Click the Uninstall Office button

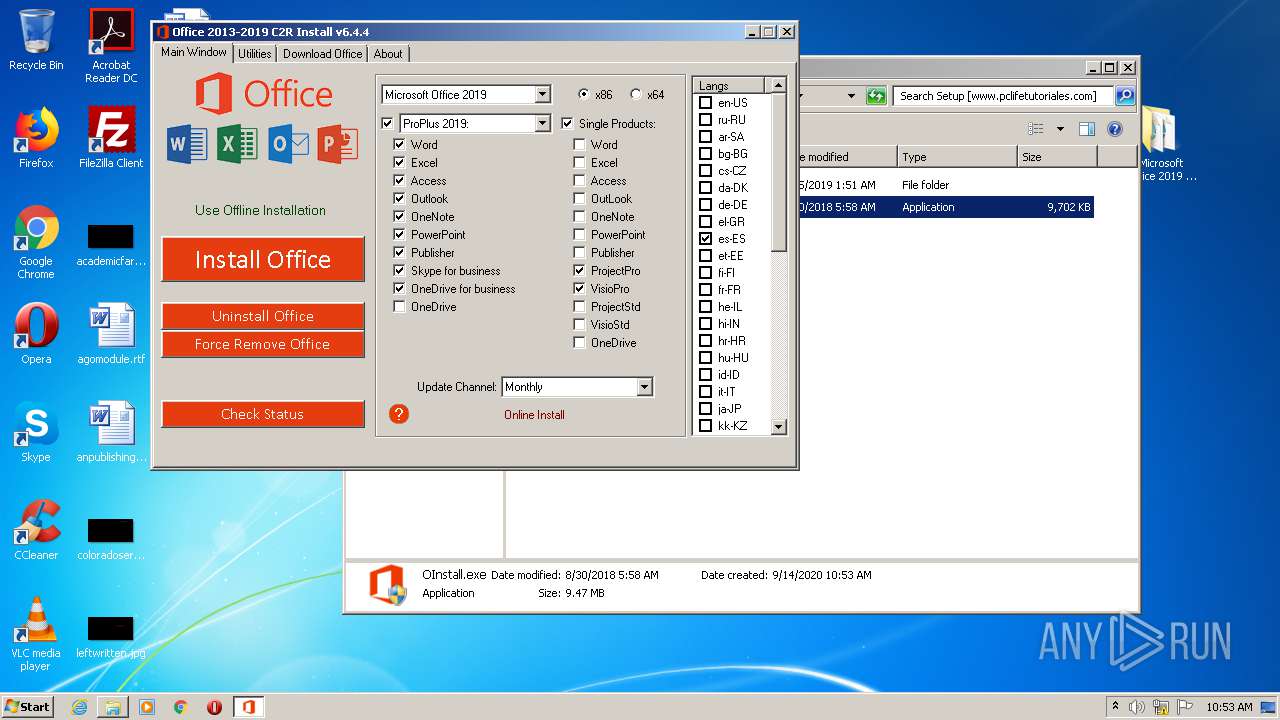[263, 316]
